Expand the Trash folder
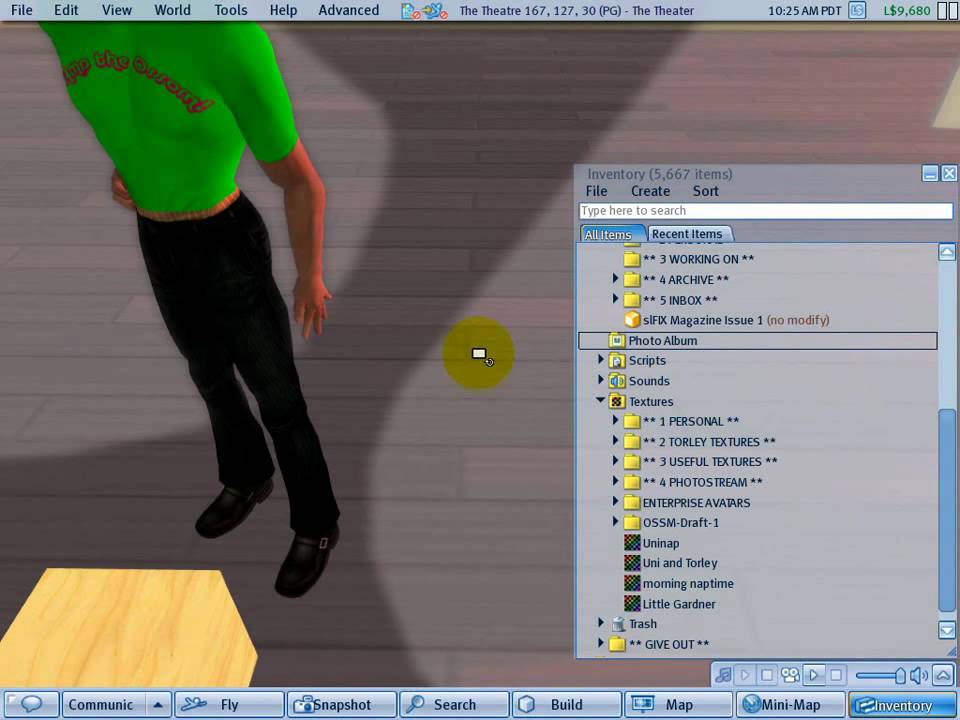The height and width of the screenshot is (720, 960). click(x=601, y=623)
